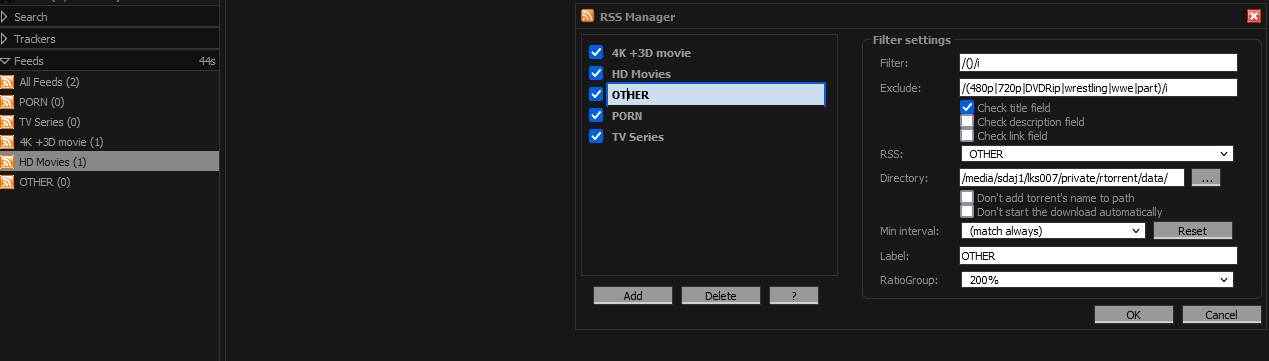Toggle the OTHER filter checkbox

(x=597, y=94)
